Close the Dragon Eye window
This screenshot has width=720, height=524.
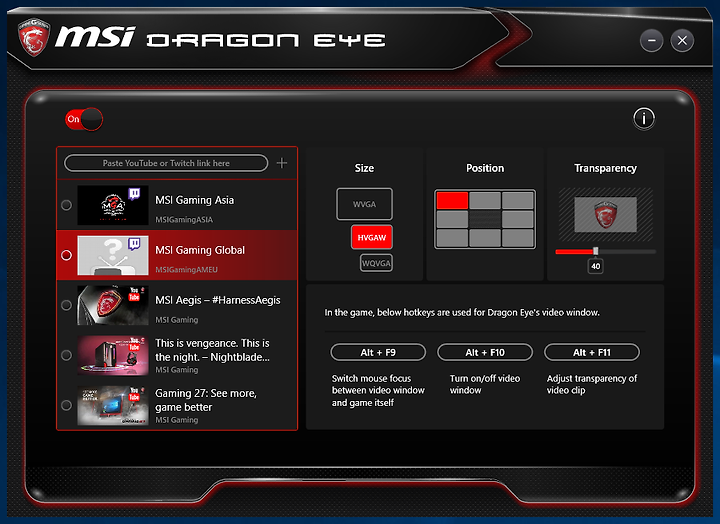pos(682,40)
